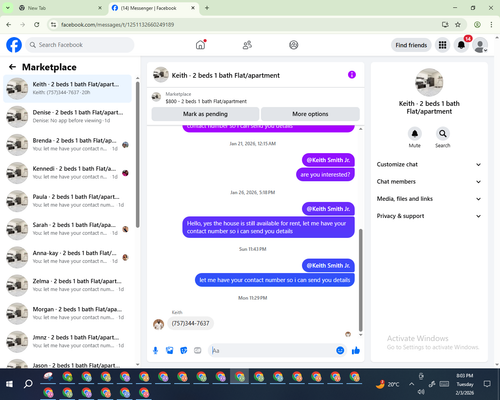Open Keith conversation in chat list

[x=67, y=88]
